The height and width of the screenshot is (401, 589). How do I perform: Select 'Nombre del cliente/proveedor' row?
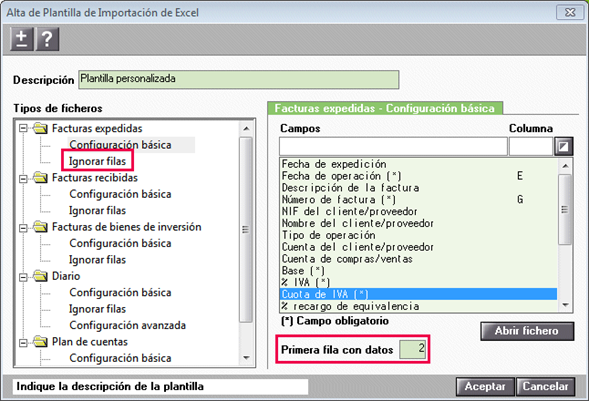tap(418, 223)
